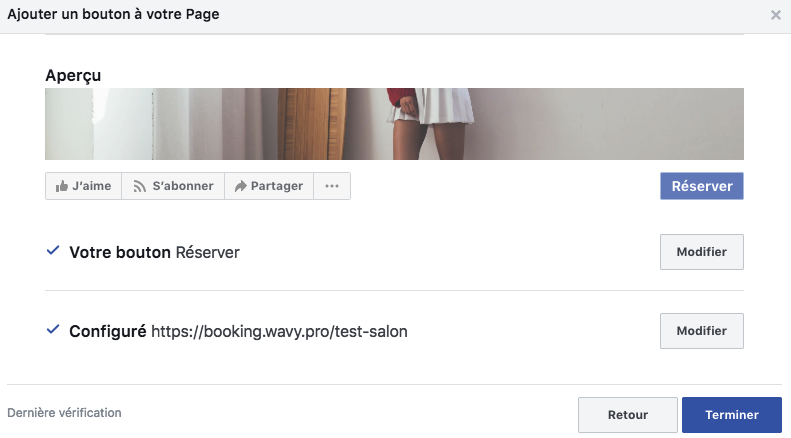The image size is (791, 438).
Task: Click the Retour button
Action: coord(628,415)
